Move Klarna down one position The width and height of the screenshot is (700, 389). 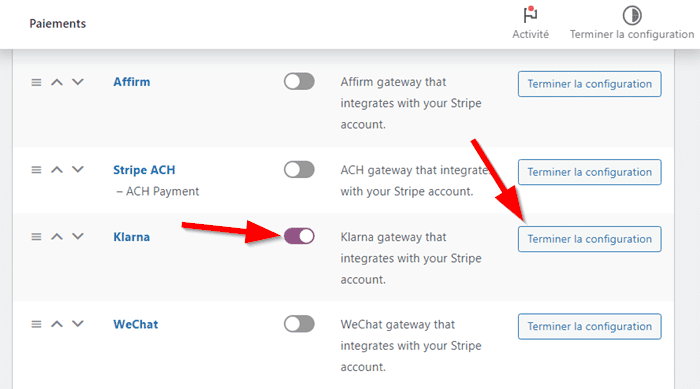tap(78, 237)
